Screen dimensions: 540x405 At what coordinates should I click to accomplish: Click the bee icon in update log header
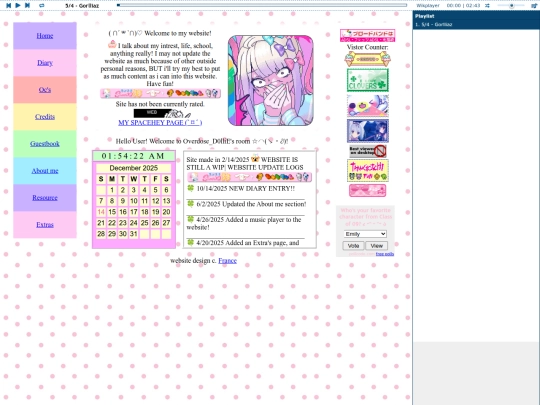(255, 159)
